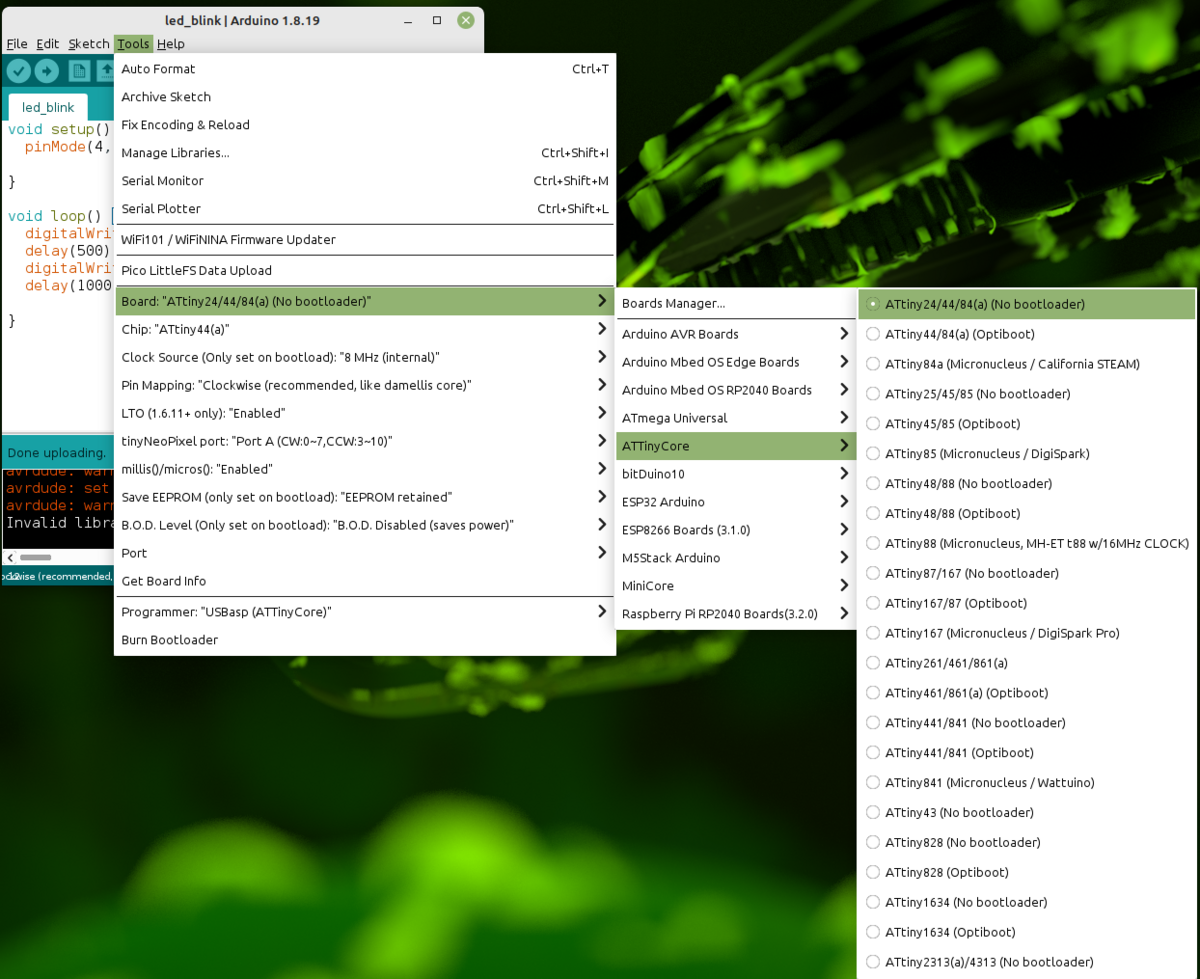The width and height of the screenshot is (1200, 979).
Task: Select ATtiny87/167 (No bootloader)
Action: (1027, 573)
